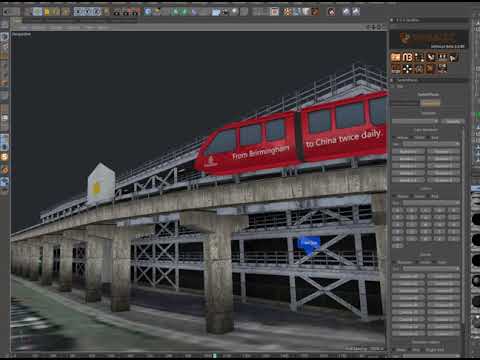Click the yellow circle sign on the white board
The width and height of the screenshot is (480, 360).
[96, 188]
